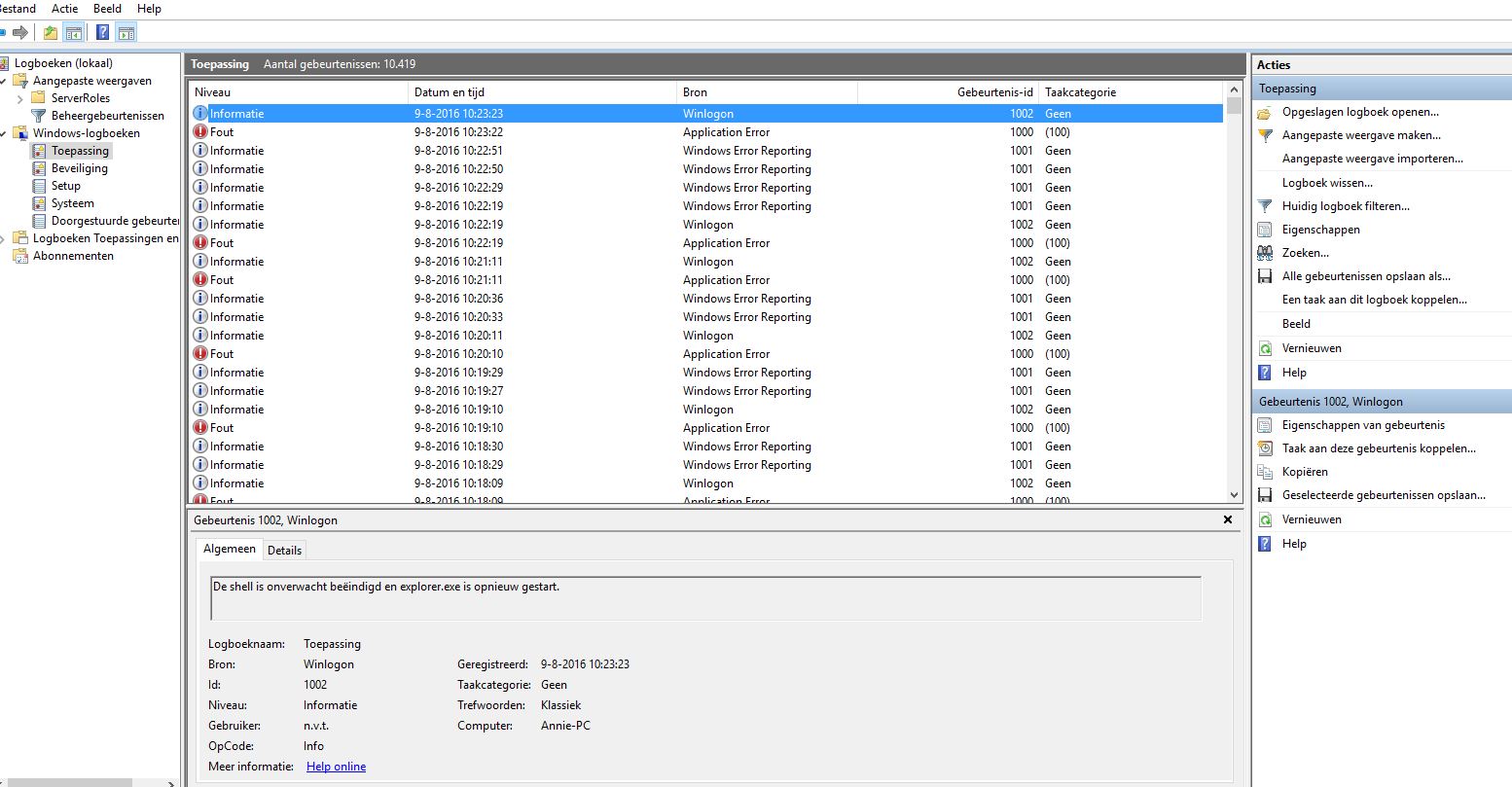Screen dimensions: 1512x787
Task: Close the event preview pane
Action: click(1228, 520)
